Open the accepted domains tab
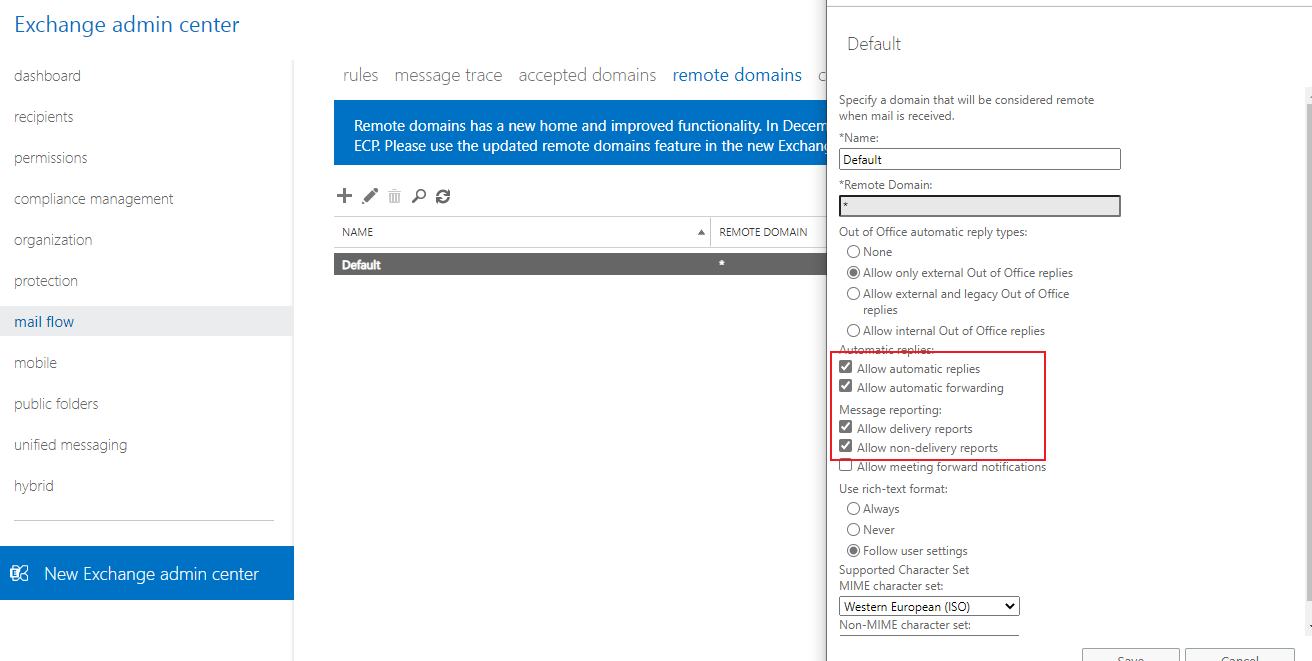Image resolution: width=1312 pixels, height=661 pixels. pos(587,74)
